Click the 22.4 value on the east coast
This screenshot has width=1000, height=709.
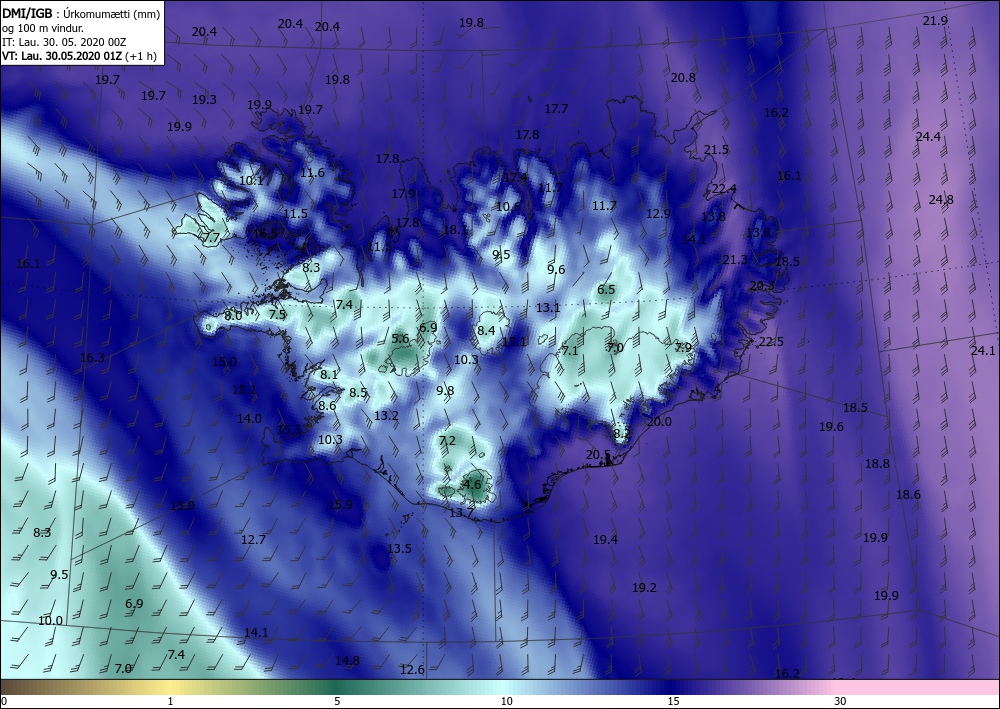click(x=724, y=189)
